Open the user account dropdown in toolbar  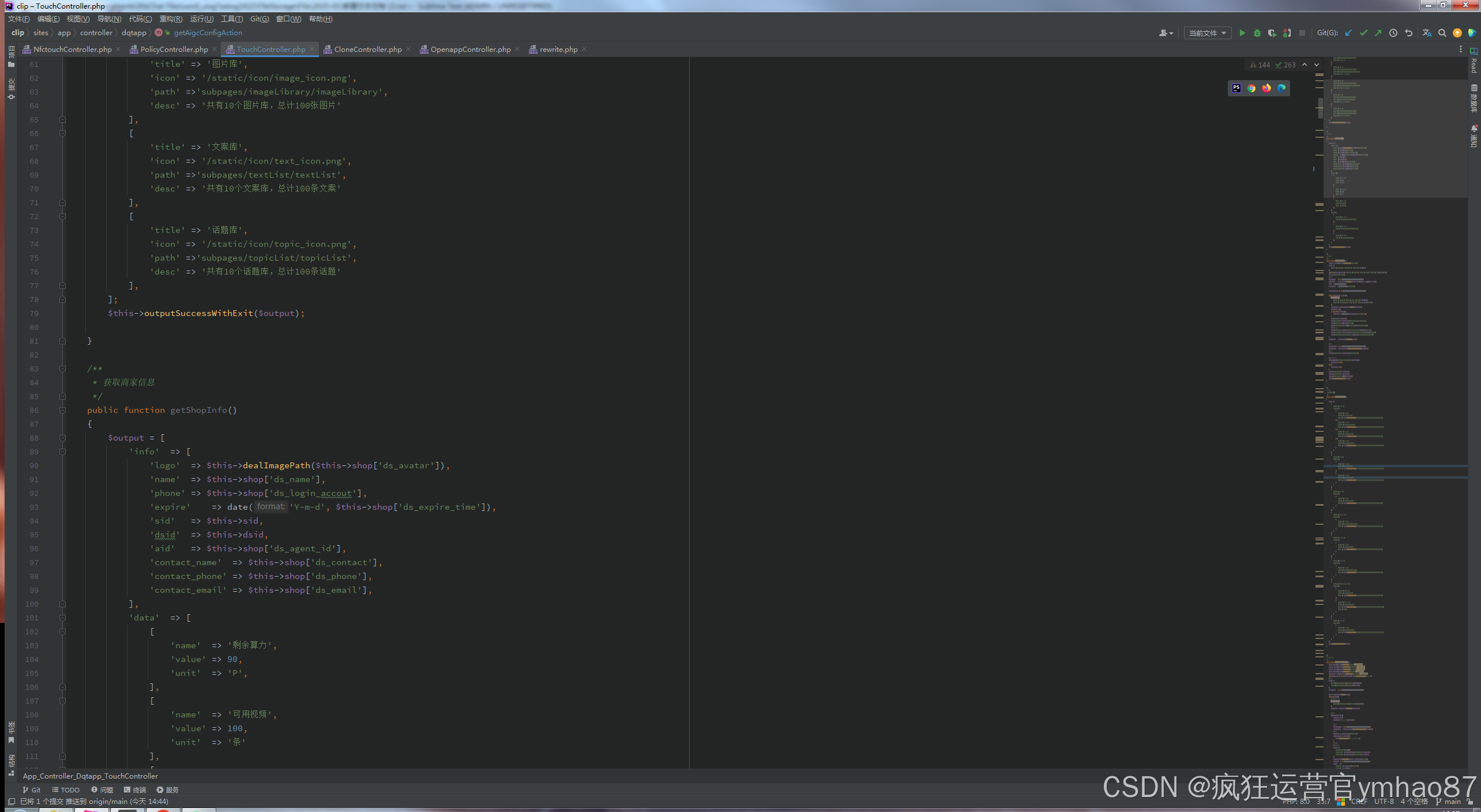pos(1166,33)
